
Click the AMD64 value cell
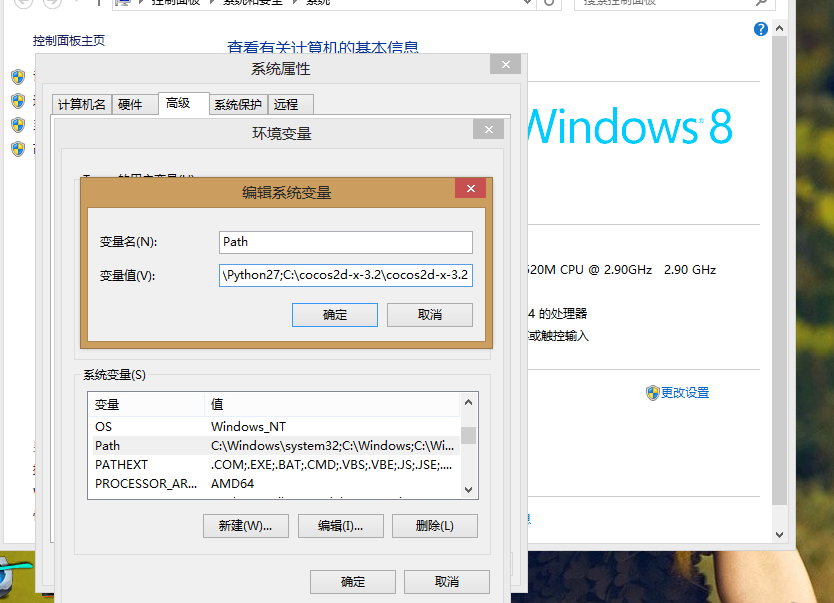pyautogui.click(x=232, y=484)
